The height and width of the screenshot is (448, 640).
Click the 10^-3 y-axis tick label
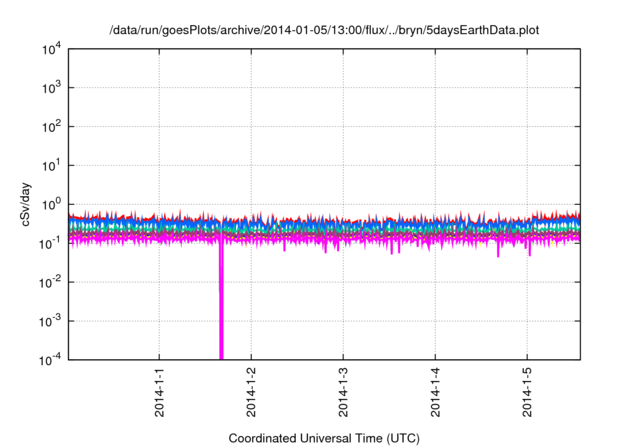[51, 322]
